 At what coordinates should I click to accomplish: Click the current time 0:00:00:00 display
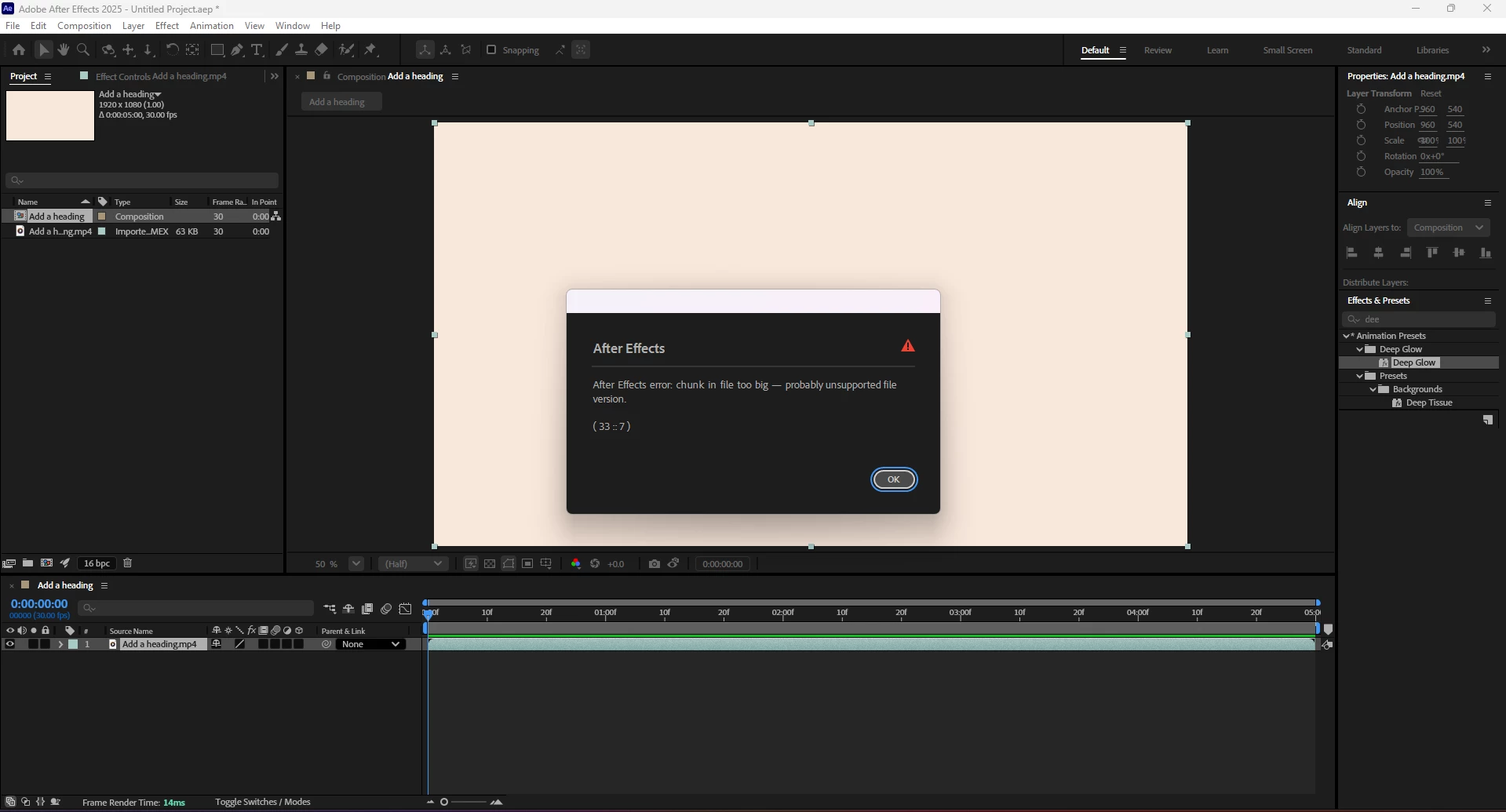(x=39, y=604)
